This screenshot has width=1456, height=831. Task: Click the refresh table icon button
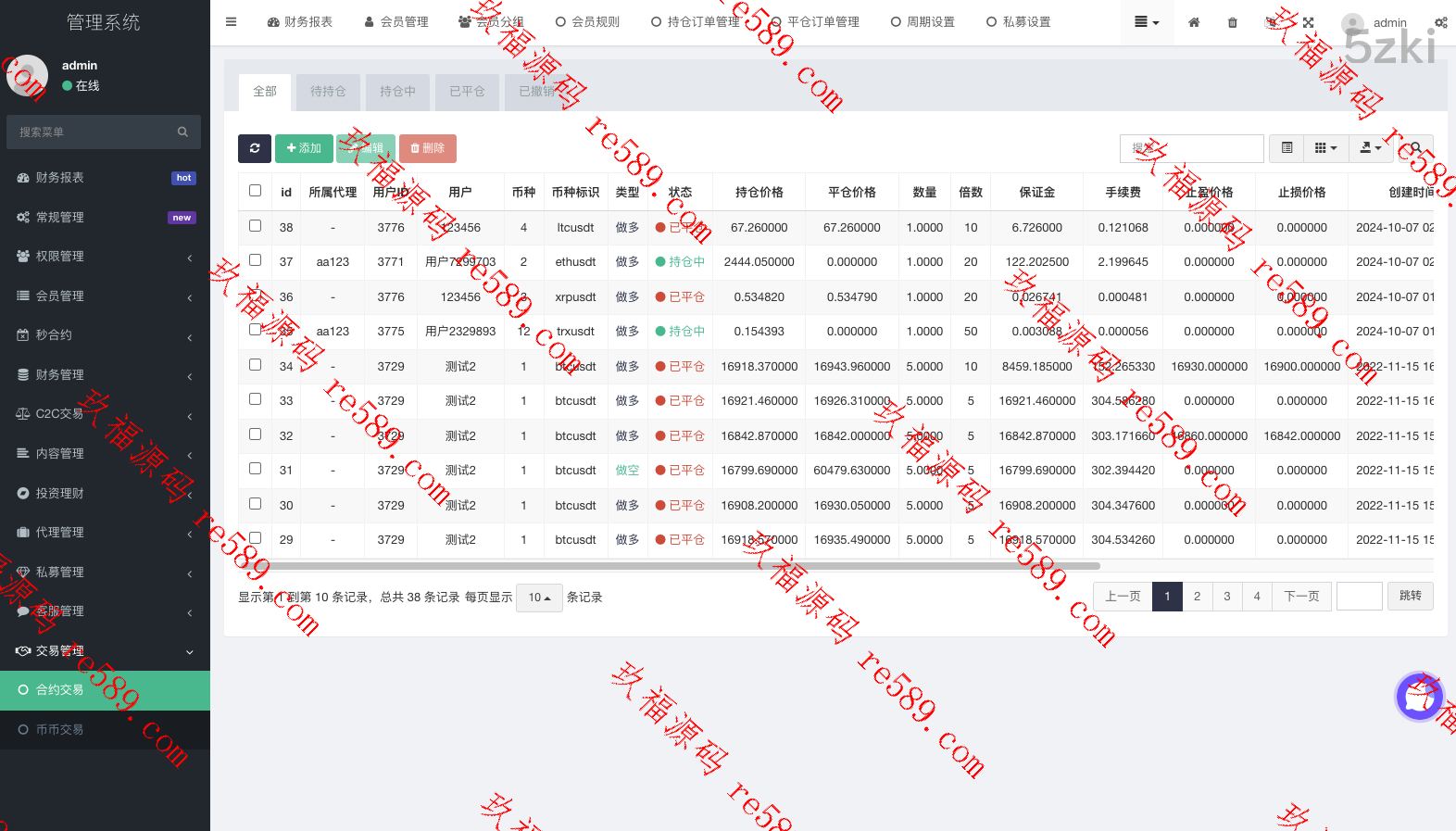[x=255, y=148]
